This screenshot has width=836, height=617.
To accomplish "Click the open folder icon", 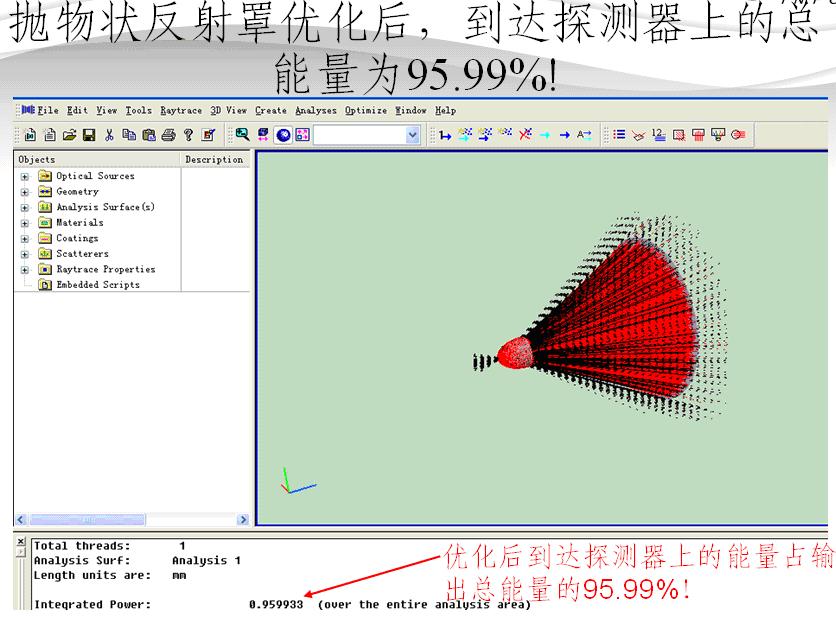I will [x=69, y=135].
